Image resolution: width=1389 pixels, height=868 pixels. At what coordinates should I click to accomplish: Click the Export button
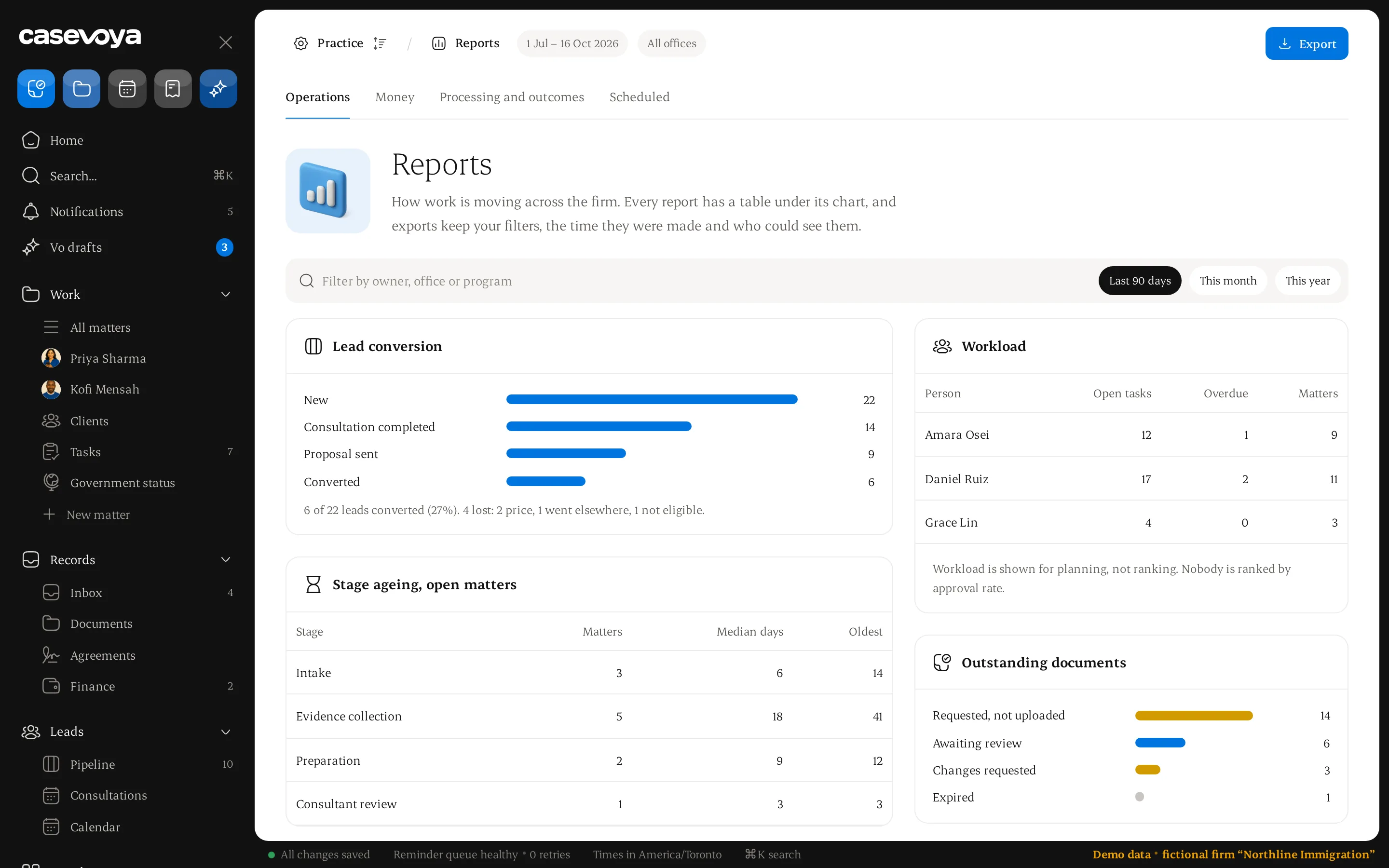(1307, 43)
